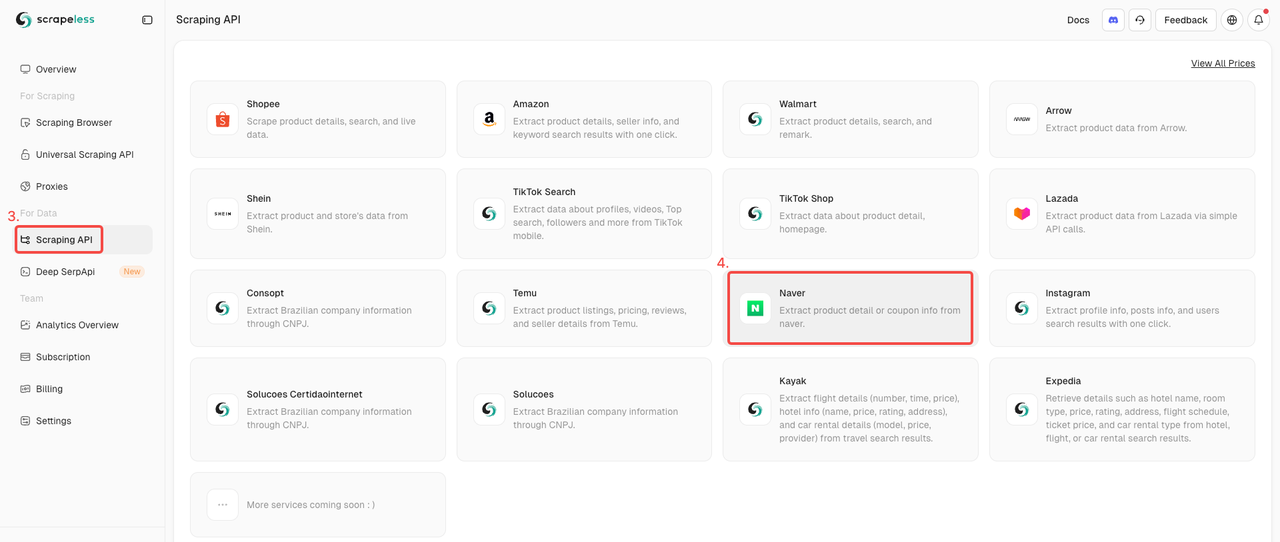
Task: Click the Billing wallet icon
Action: [26, 388]
